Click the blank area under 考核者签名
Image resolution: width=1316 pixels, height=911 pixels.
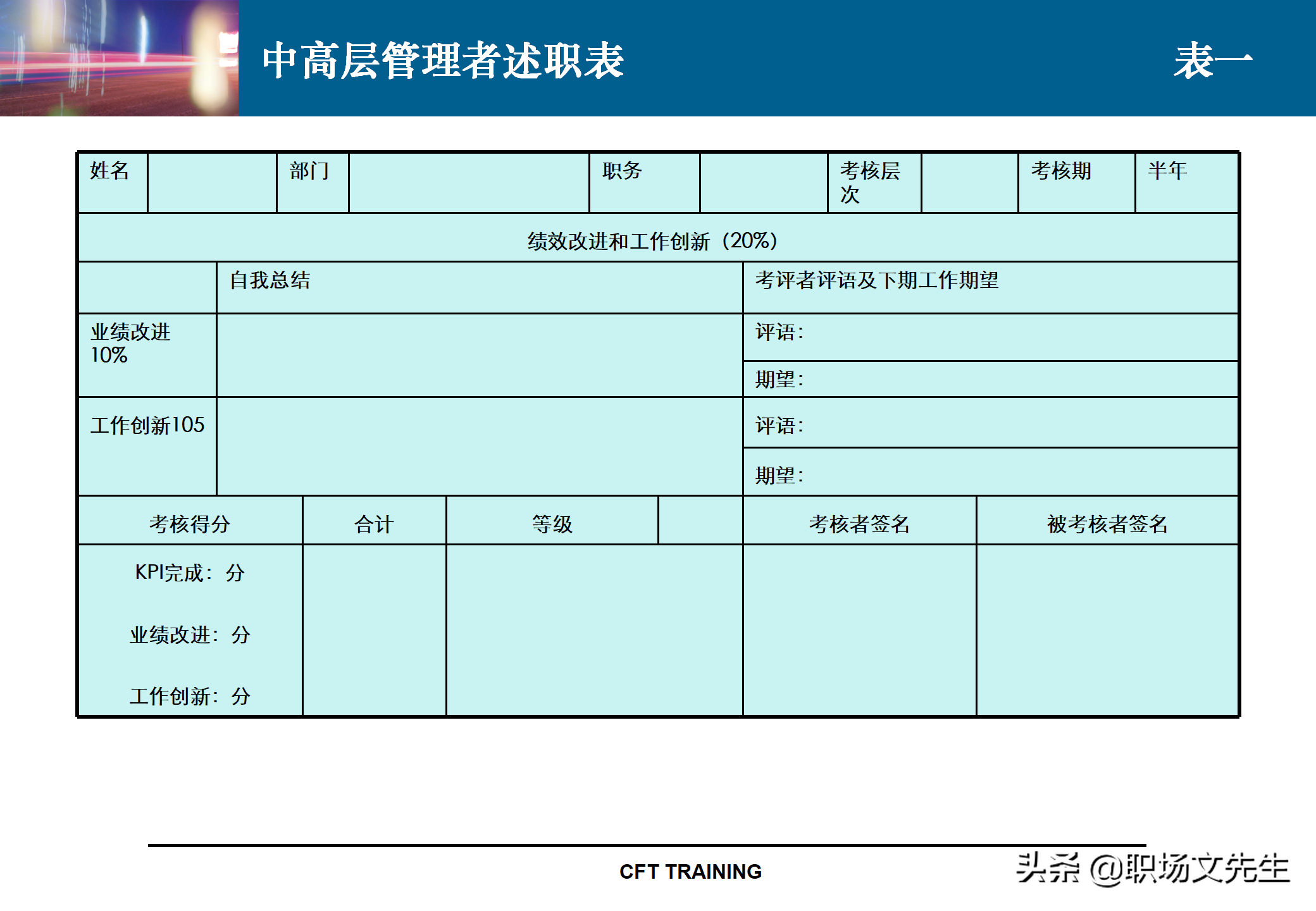pos(859,629)
